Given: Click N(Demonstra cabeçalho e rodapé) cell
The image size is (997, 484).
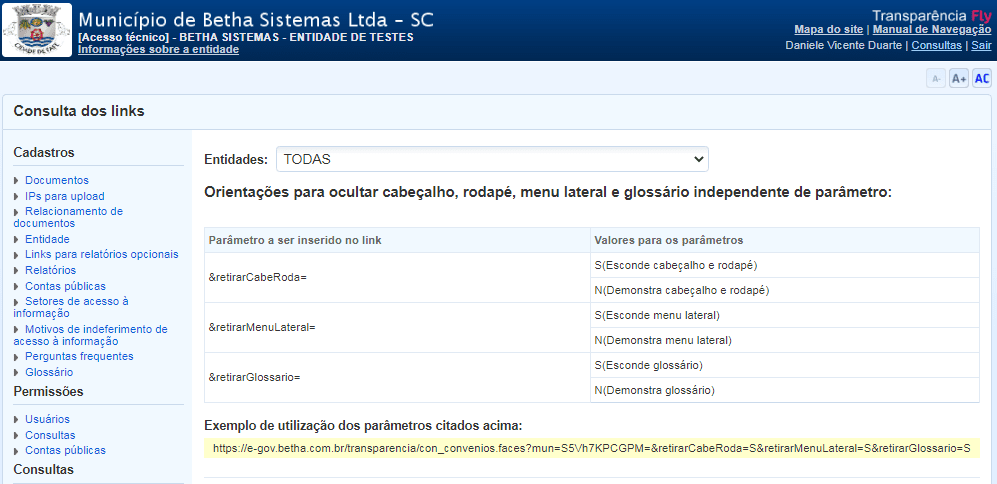Looking at the screenshot, I should 785,290.
